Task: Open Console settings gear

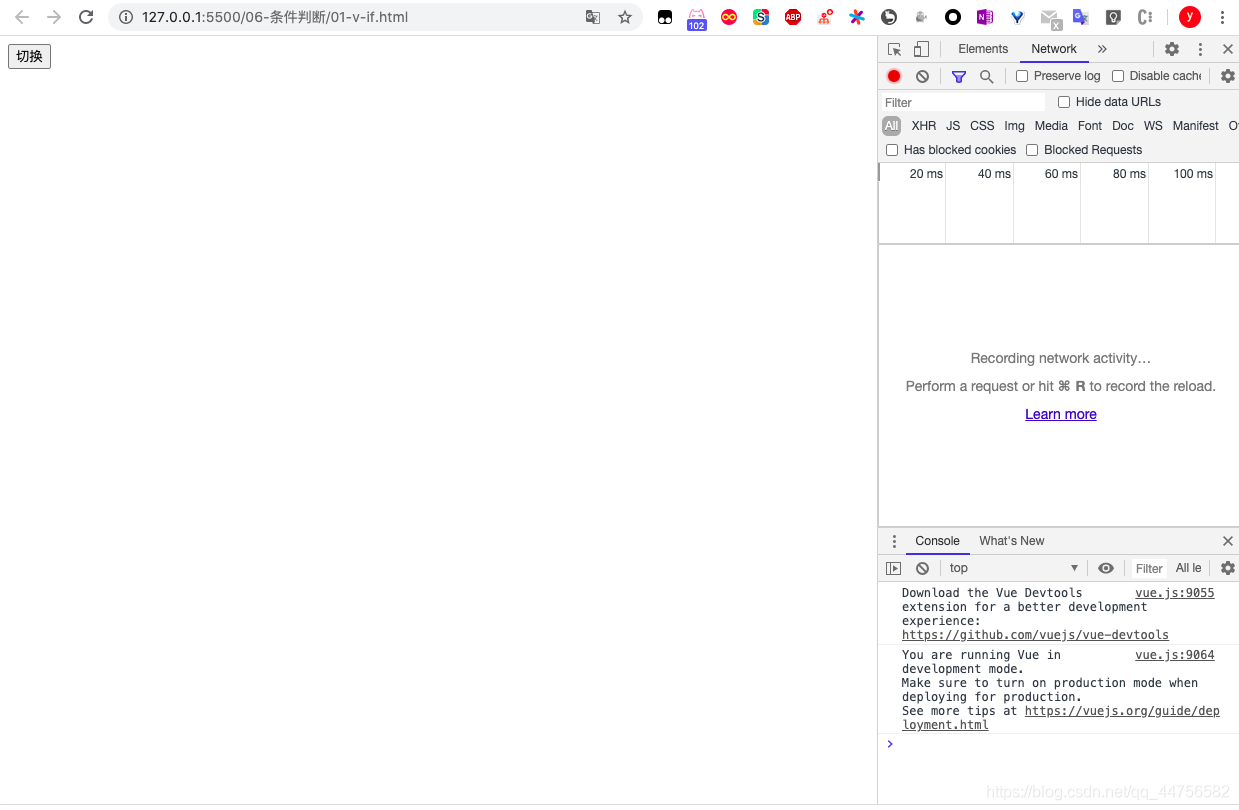Action: click(x=1228, y=568)
